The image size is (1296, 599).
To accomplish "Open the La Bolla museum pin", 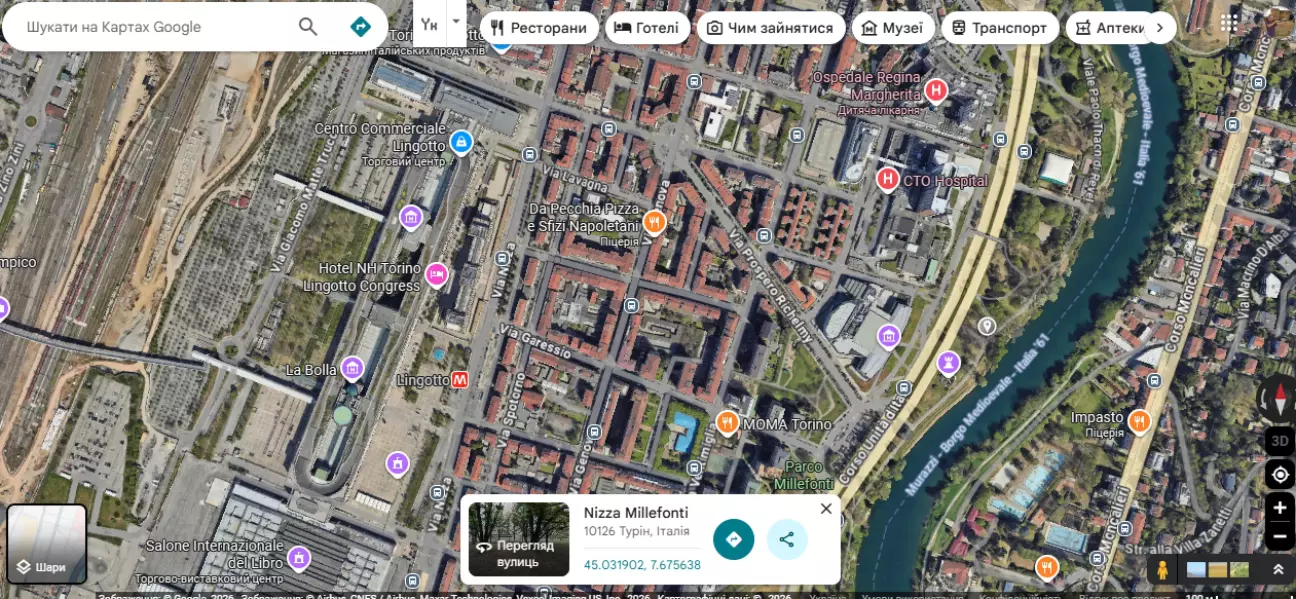I will point(352,369).
